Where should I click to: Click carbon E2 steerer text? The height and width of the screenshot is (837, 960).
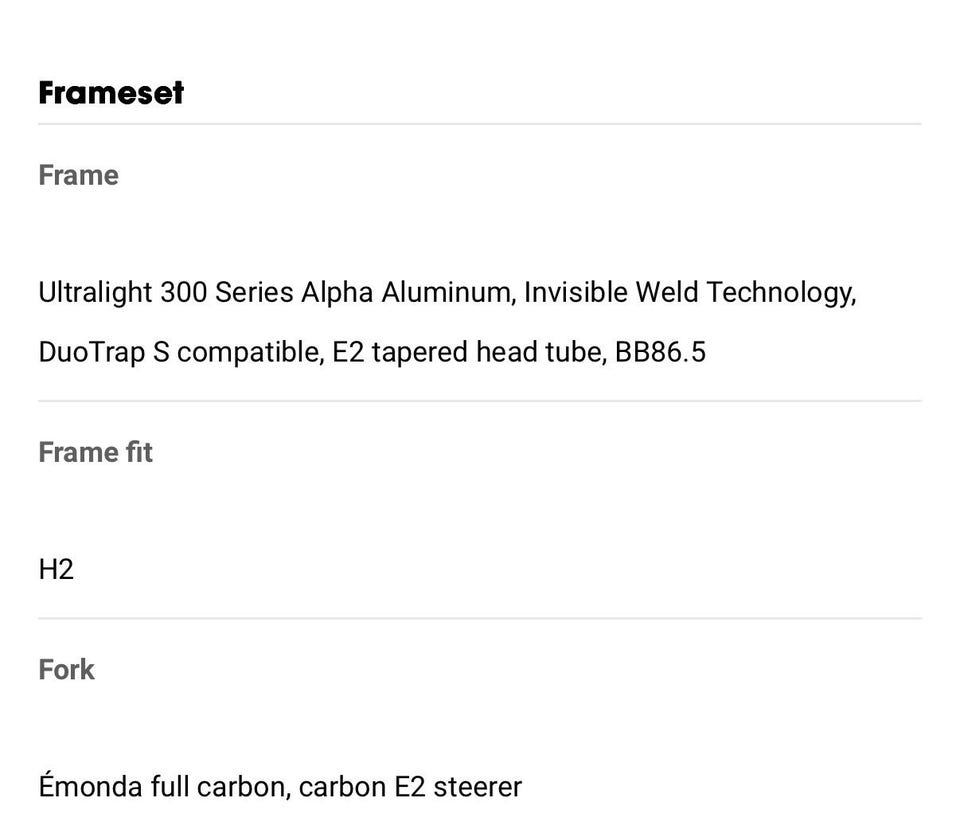[410, 787]
